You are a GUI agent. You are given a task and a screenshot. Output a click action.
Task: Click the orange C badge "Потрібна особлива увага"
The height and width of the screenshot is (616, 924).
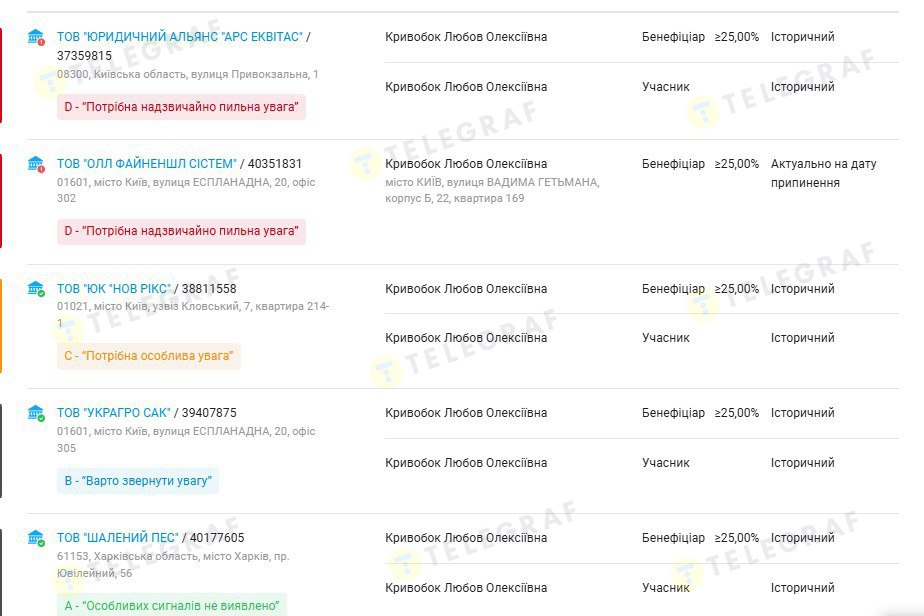[x=148, y=356]
